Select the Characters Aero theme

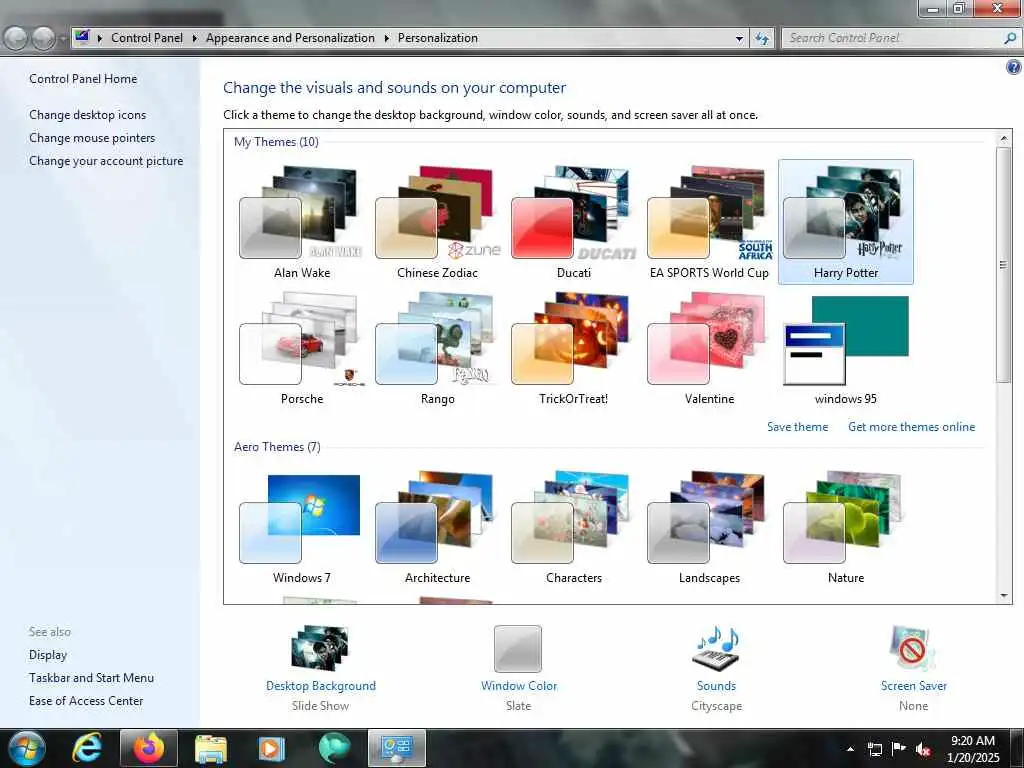tap(573, 528)
